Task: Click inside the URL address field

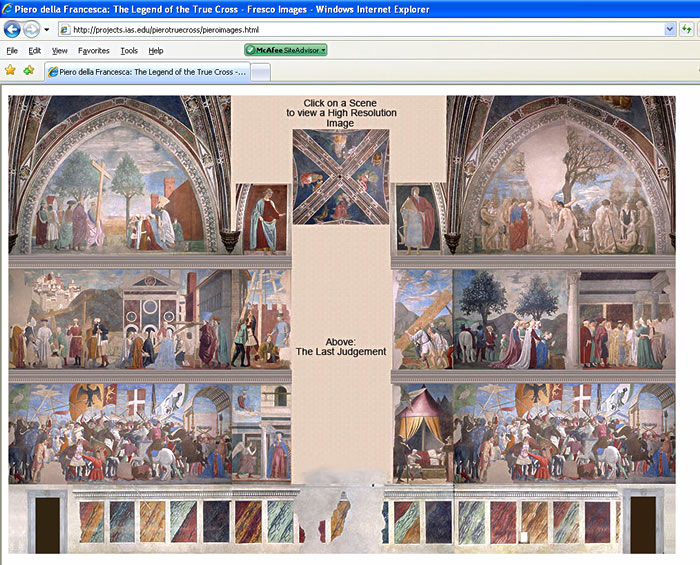Action: point(362,29)
